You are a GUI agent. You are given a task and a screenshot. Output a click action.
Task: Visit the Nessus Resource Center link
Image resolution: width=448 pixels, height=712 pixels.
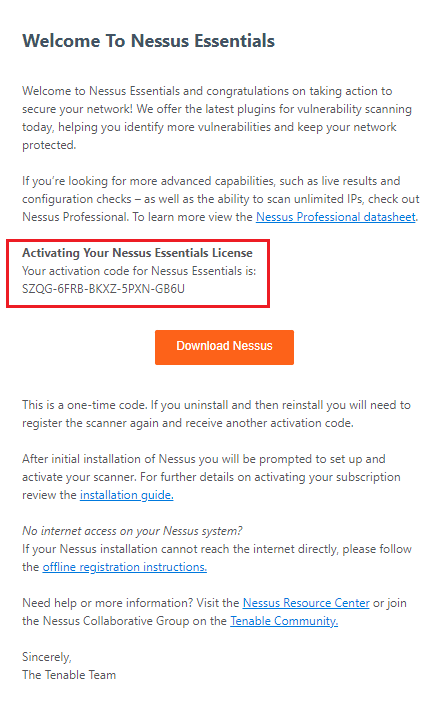coord(306,603)
